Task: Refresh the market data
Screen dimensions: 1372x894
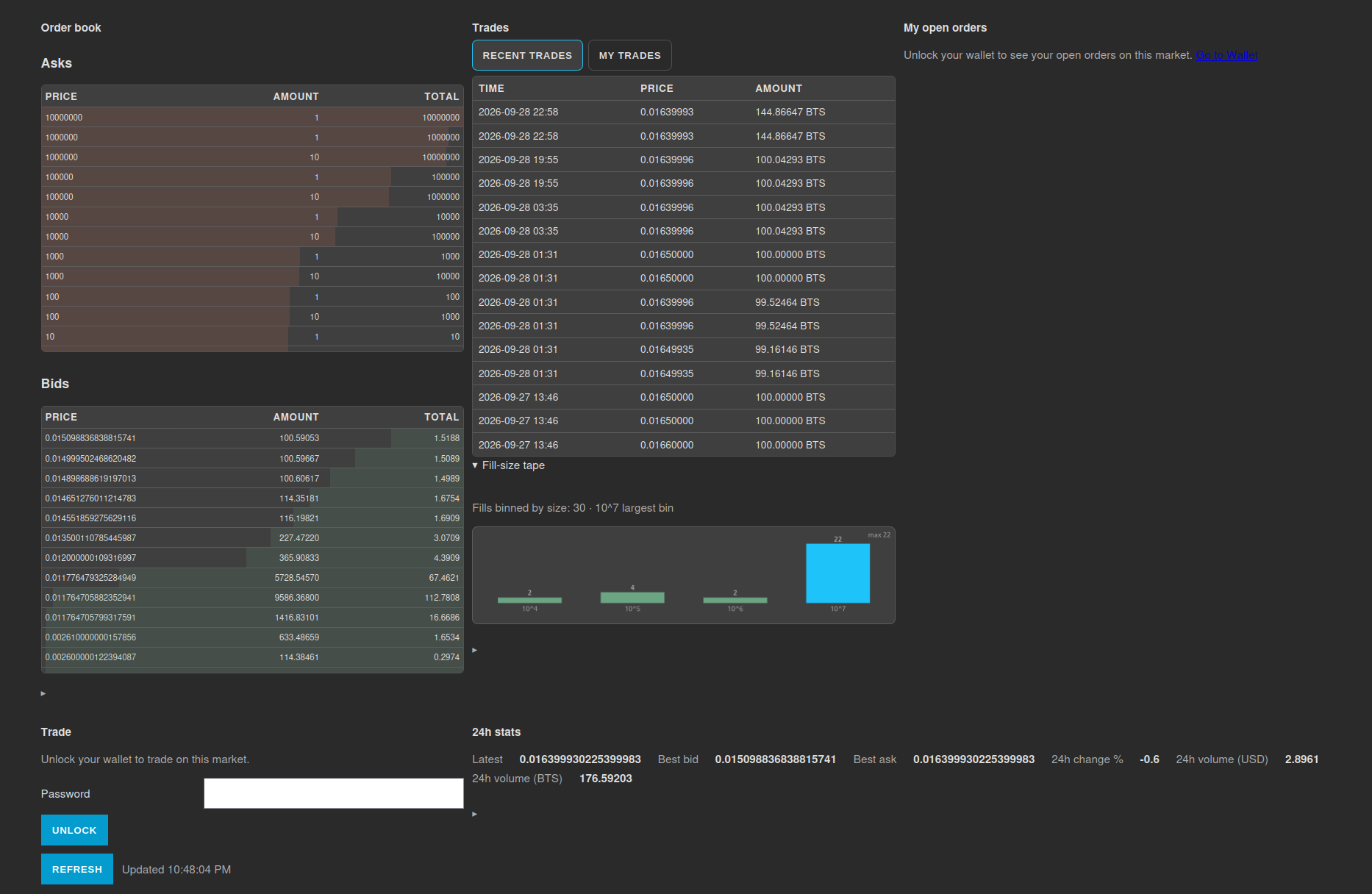Action: [x=77, y=869]
